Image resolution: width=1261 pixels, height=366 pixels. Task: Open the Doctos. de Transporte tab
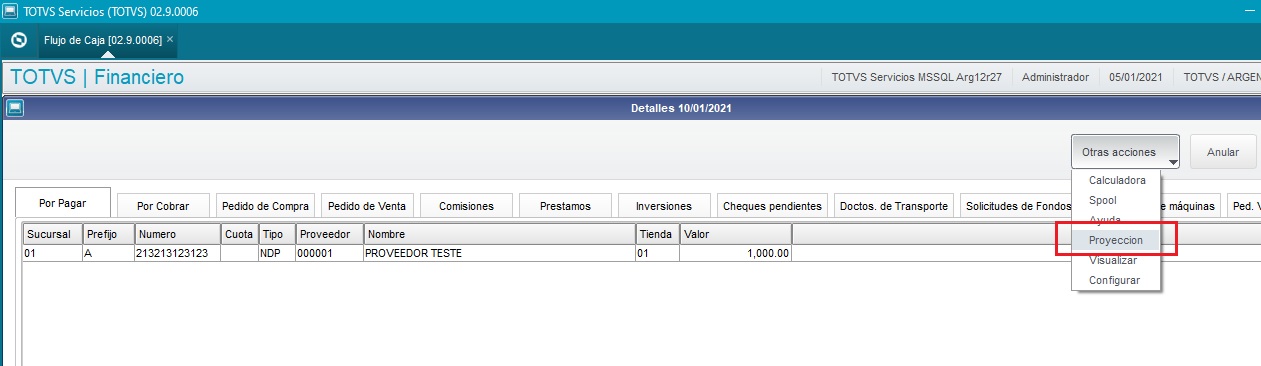(894, 206)
